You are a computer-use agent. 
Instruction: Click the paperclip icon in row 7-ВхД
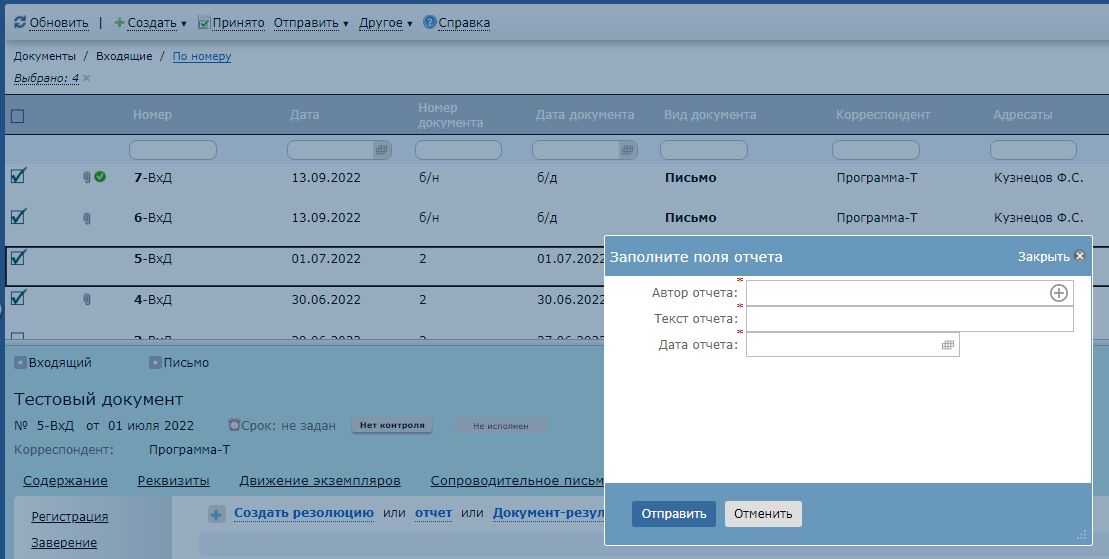click(x=87, y=178)
